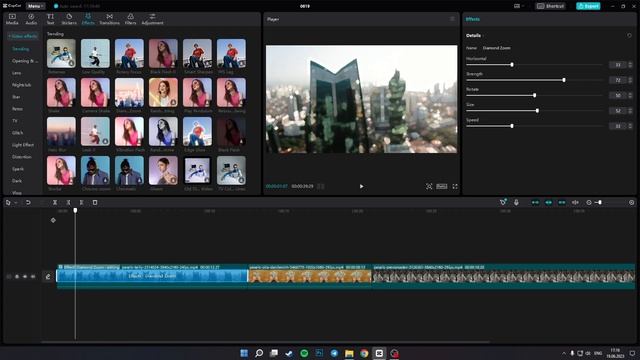Click the Rotate value field
This screenshot has height=360, width=640.
(618, 96)
